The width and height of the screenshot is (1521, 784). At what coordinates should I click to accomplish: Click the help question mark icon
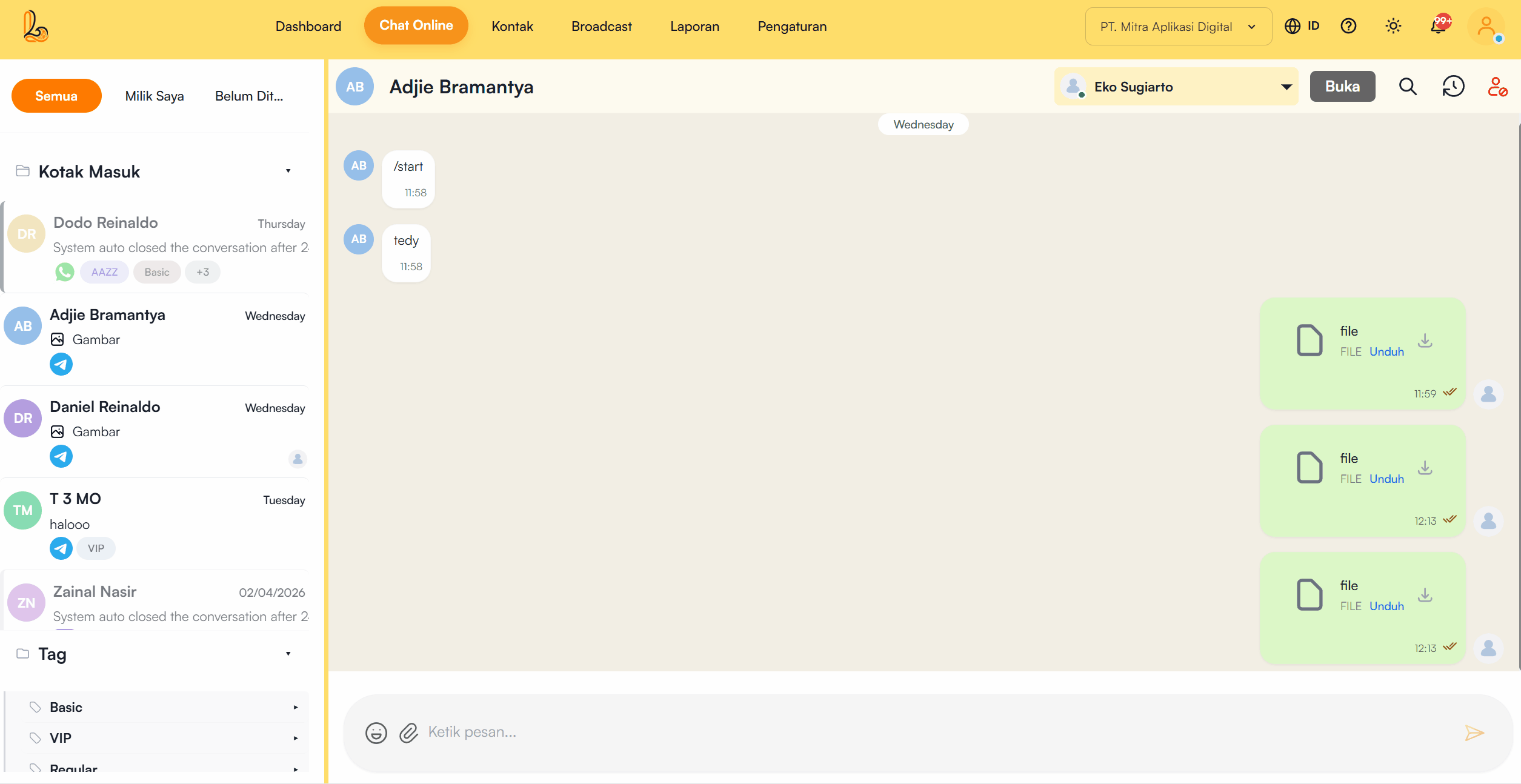coord(1348,26)
